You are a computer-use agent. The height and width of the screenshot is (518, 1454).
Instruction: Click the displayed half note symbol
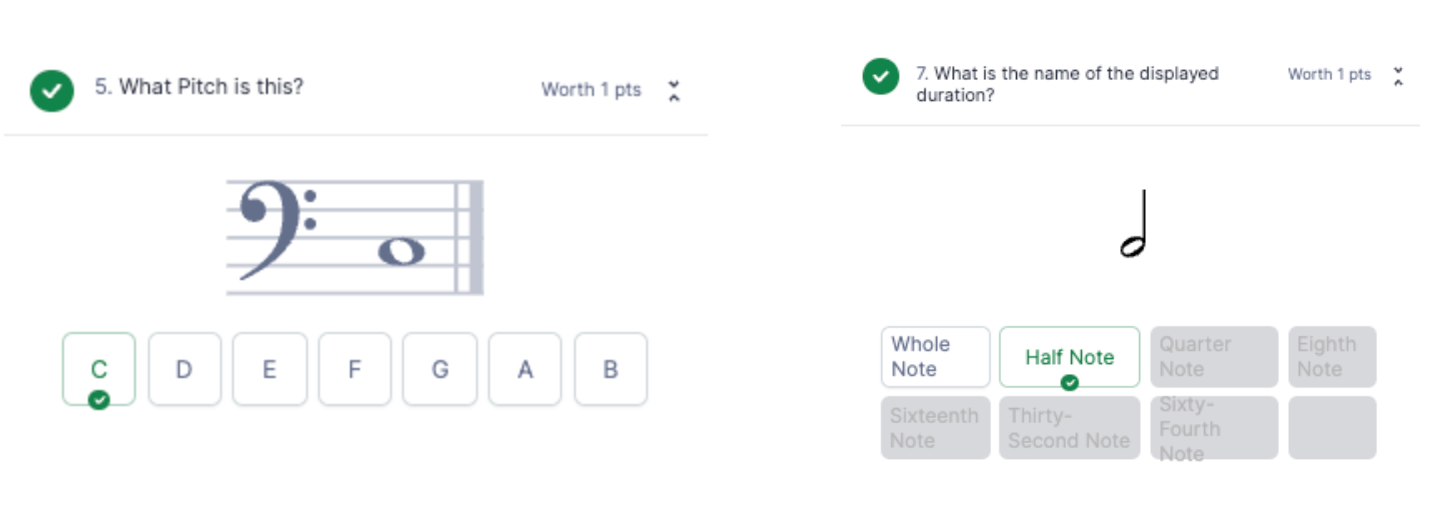click(x=1133, y=224)
